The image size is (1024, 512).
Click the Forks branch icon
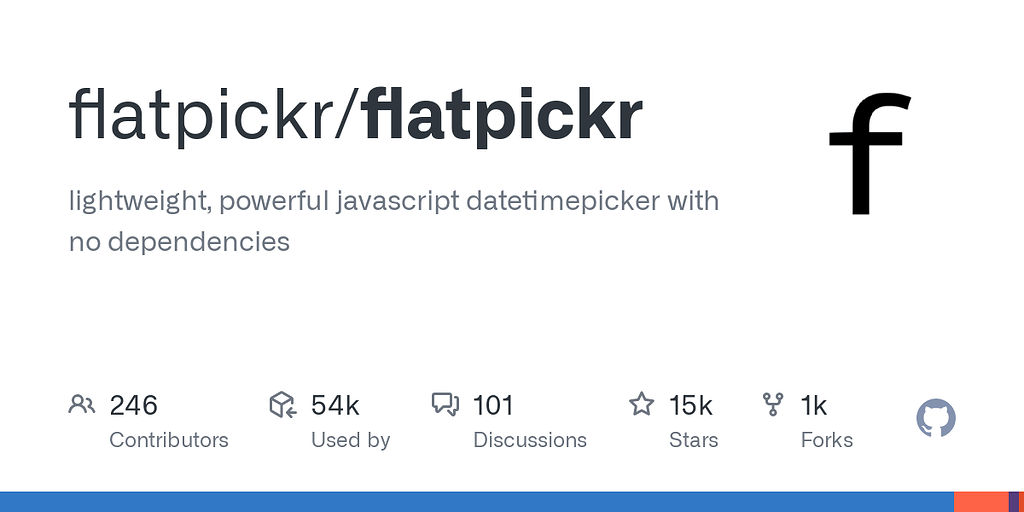[x=773, y=404]
